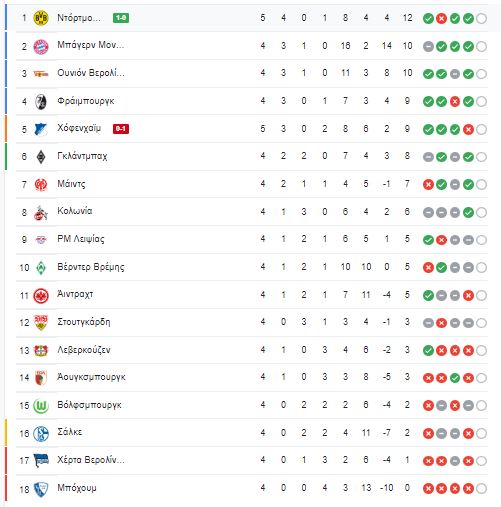
Task: Click the Eintracht Frankfurt eagle crest
Action: [x=41, y=295]
